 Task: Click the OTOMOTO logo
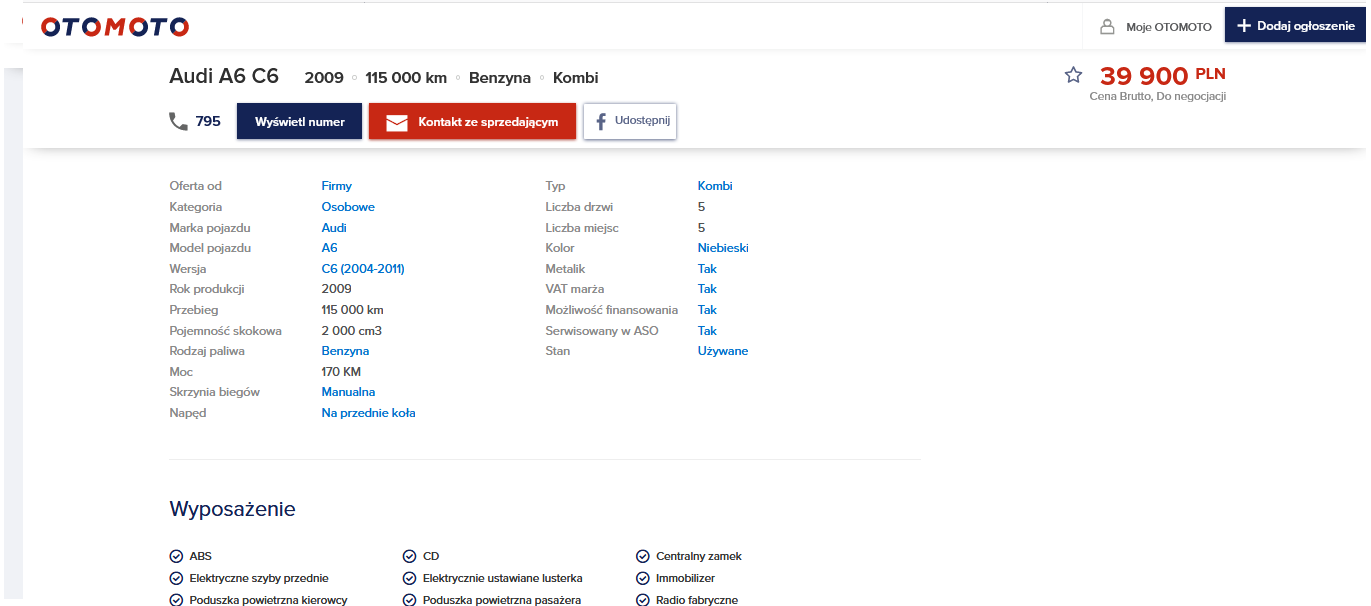click(x=114, y=27)
